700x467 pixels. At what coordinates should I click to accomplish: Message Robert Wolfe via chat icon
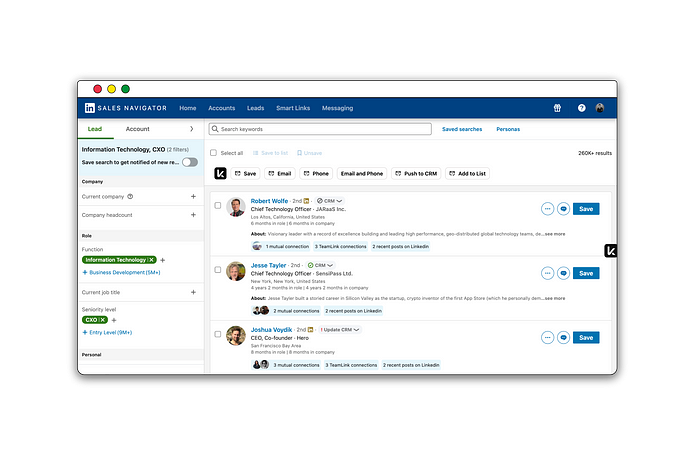(563, 209)
